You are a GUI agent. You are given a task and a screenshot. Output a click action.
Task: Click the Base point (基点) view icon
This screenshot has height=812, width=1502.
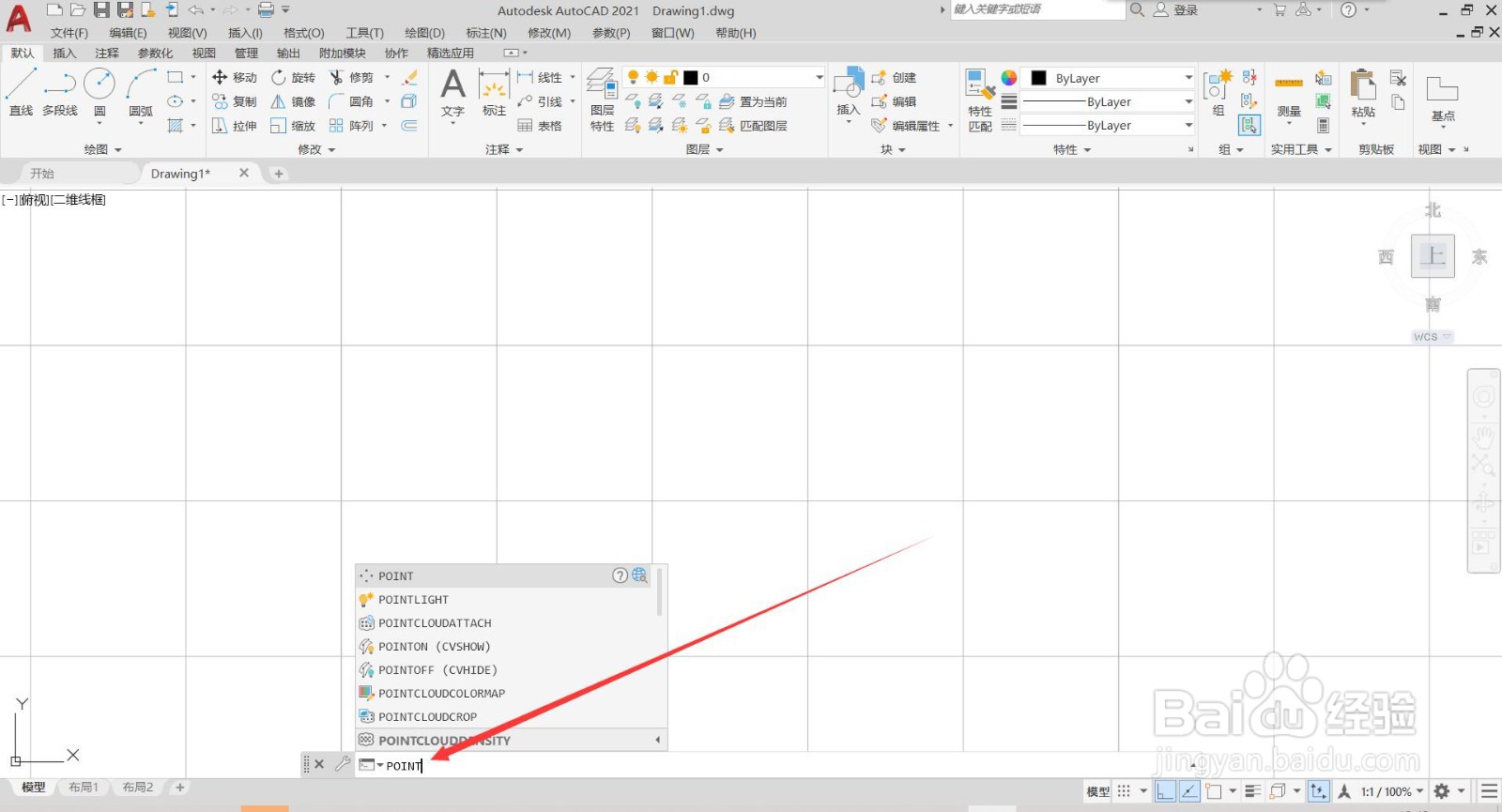[x=1442, y=99]
